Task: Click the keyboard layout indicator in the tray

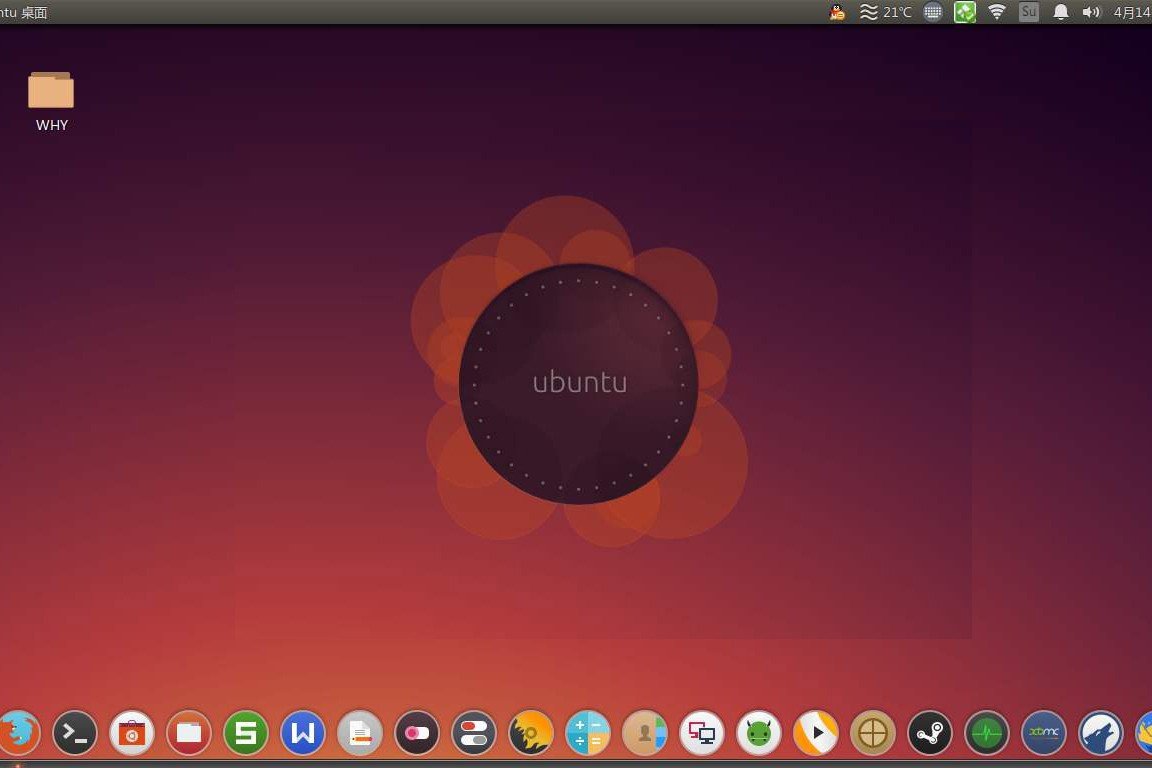Action: point(932,13)
